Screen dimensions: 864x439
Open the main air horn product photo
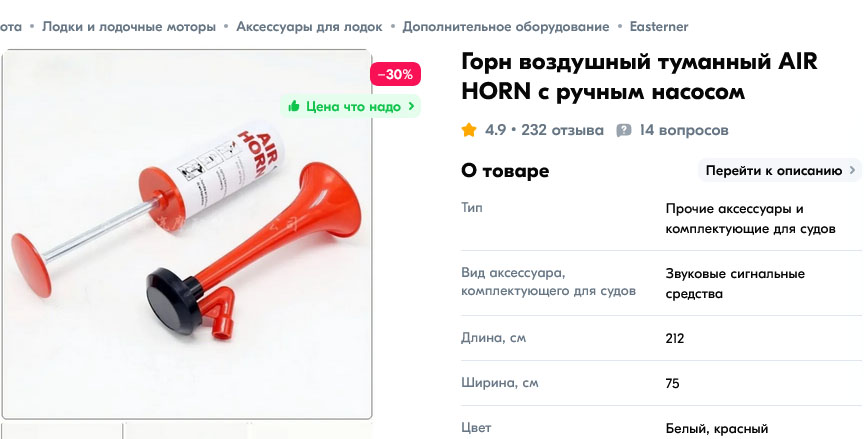pos(187,234)
